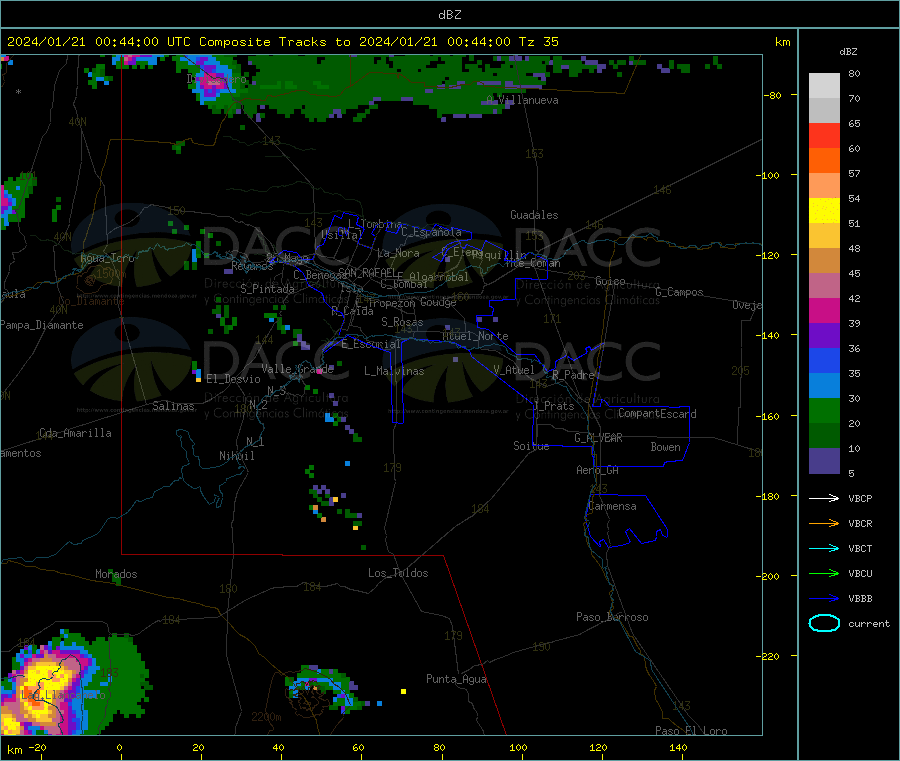Click the 'VBCT' legend label

(x=860, y=549)
